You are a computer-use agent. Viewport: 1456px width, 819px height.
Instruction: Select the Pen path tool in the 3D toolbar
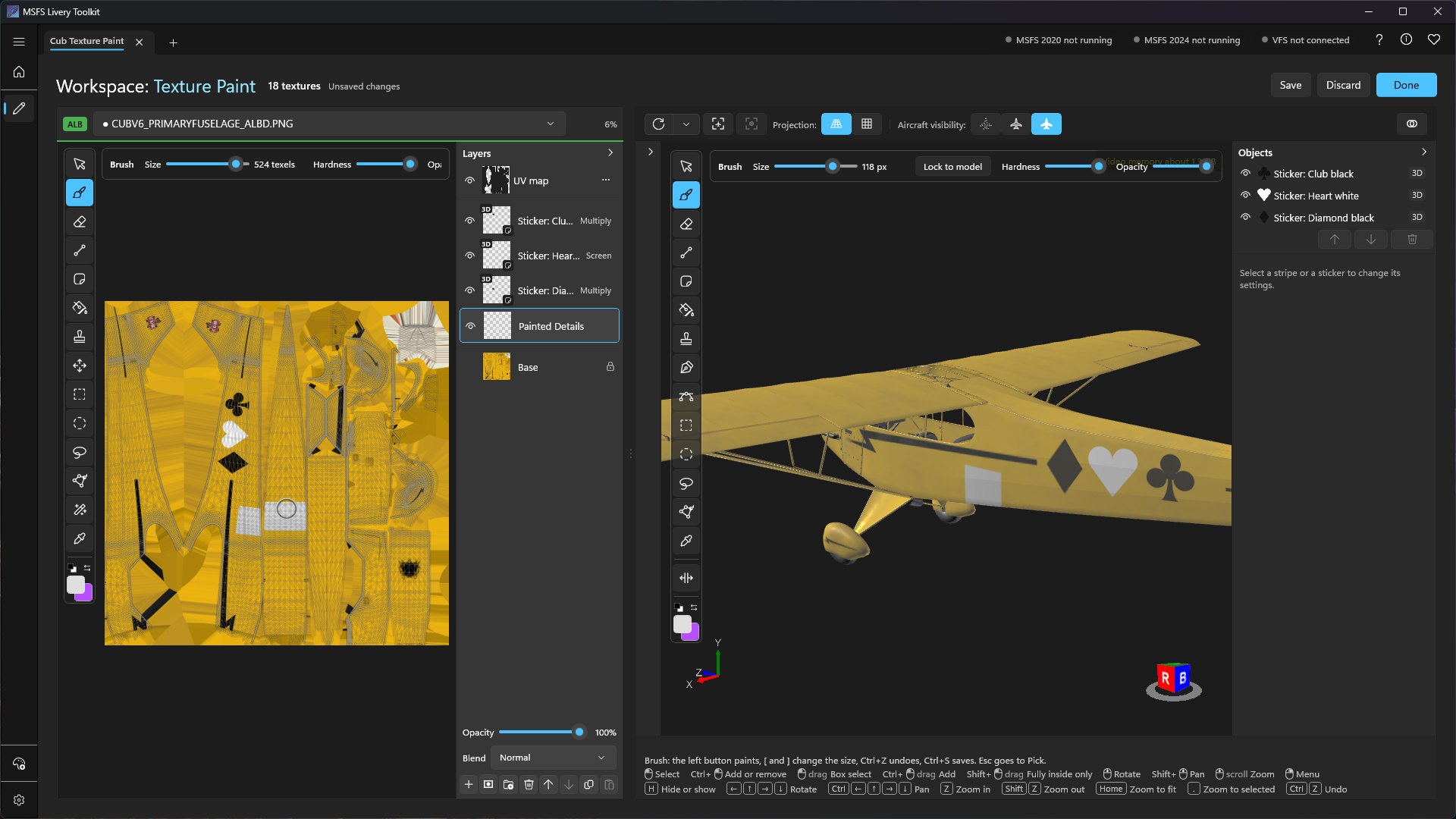click(686, 368)
